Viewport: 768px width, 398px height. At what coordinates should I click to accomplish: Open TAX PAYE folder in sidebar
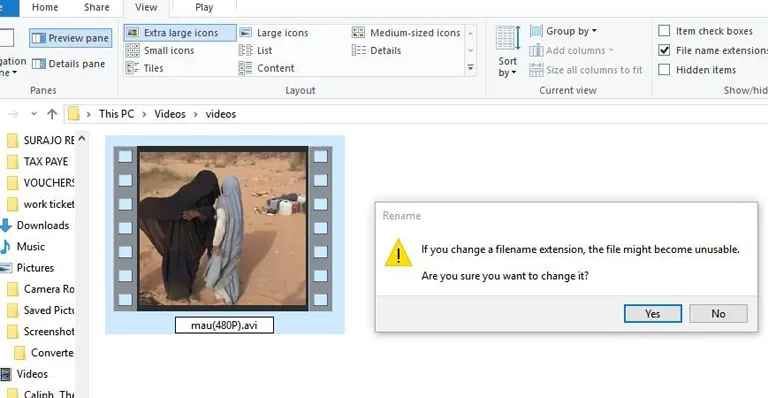point(38,162)
